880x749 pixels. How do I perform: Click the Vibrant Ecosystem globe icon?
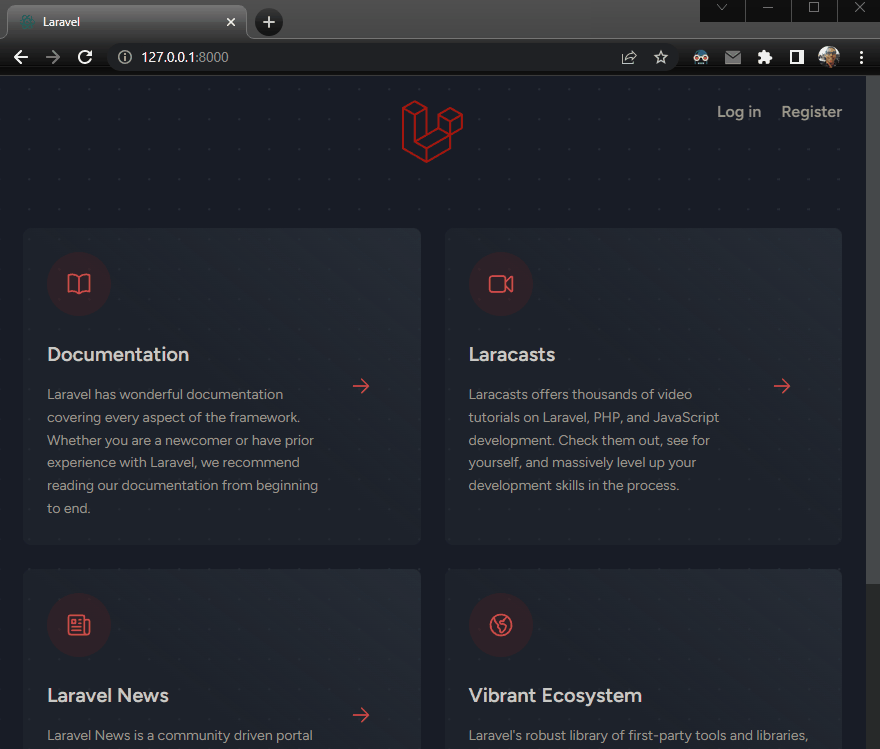click(501, 625)
